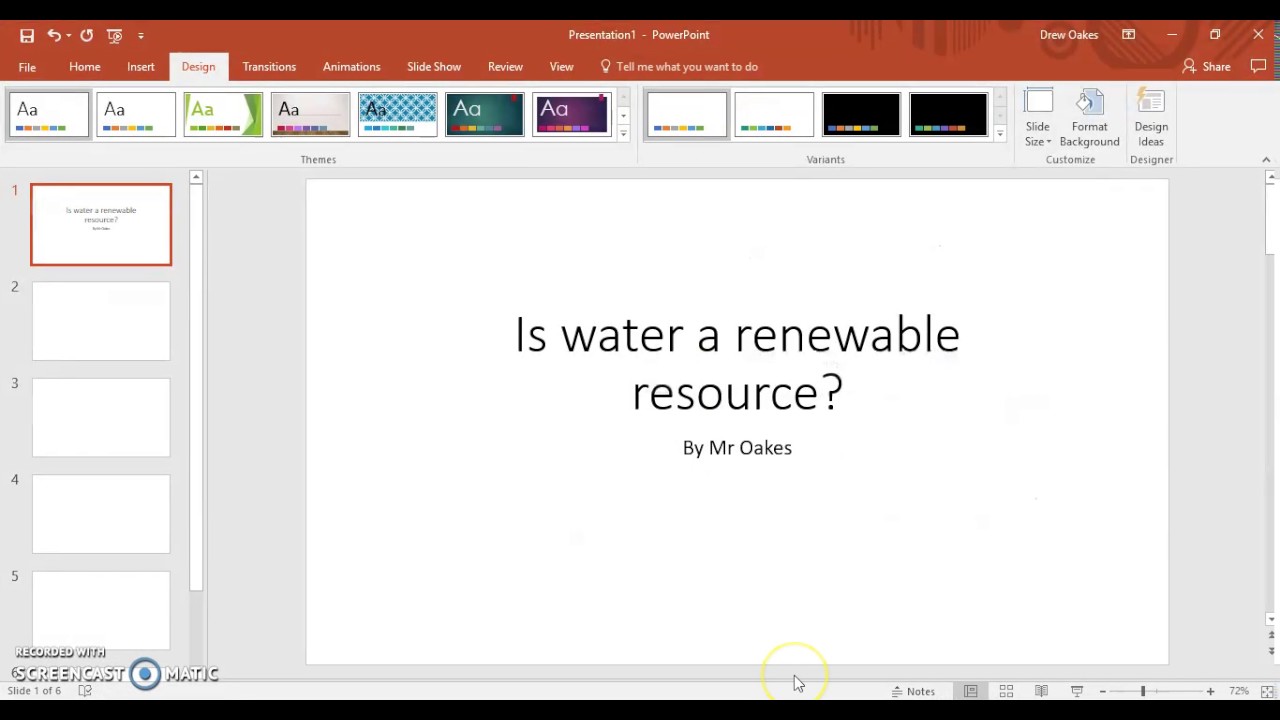Switch to the Home tab
Screen dimensions: 1280x720
[85, 67]
